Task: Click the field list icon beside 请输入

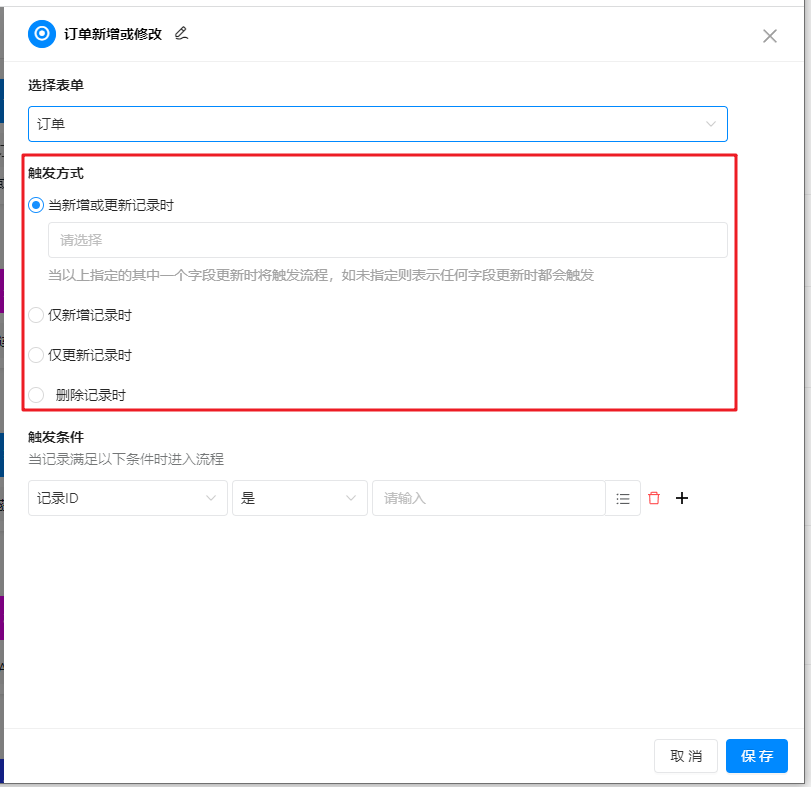Action: [623, 498]
